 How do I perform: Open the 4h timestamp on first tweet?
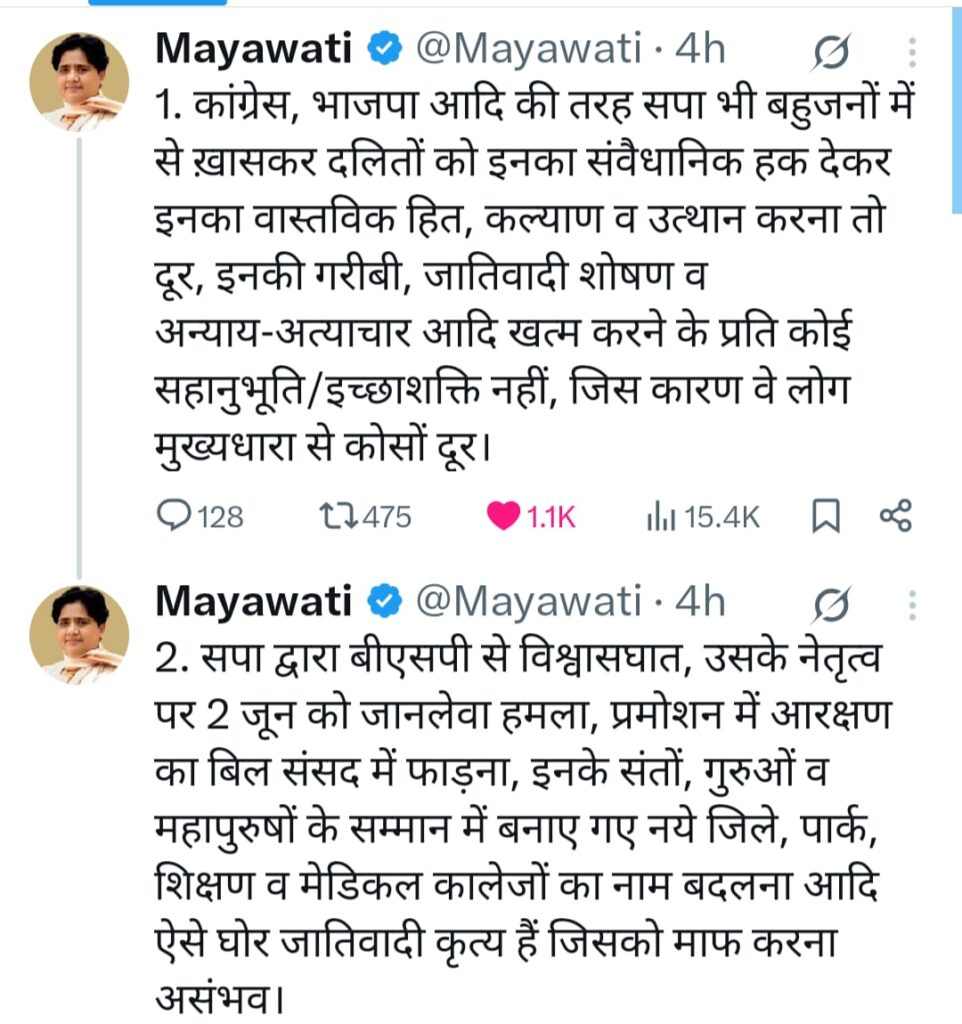click(699, 49)
